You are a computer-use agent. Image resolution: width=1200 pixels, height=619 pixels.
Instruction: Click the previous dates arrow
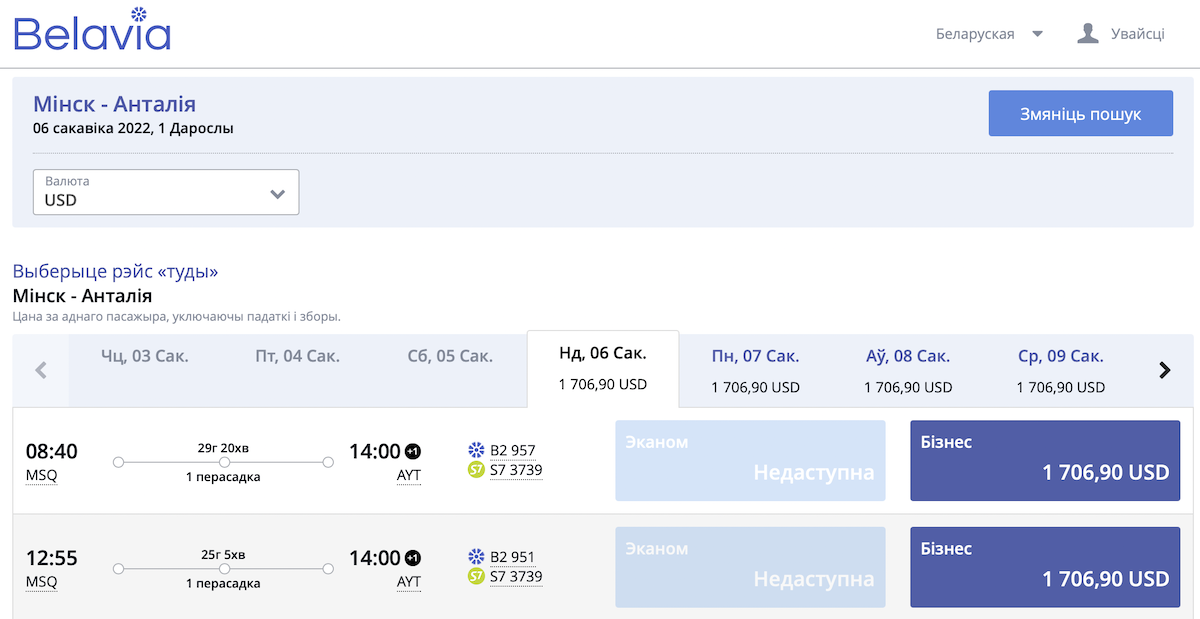[x=41, y=370]
